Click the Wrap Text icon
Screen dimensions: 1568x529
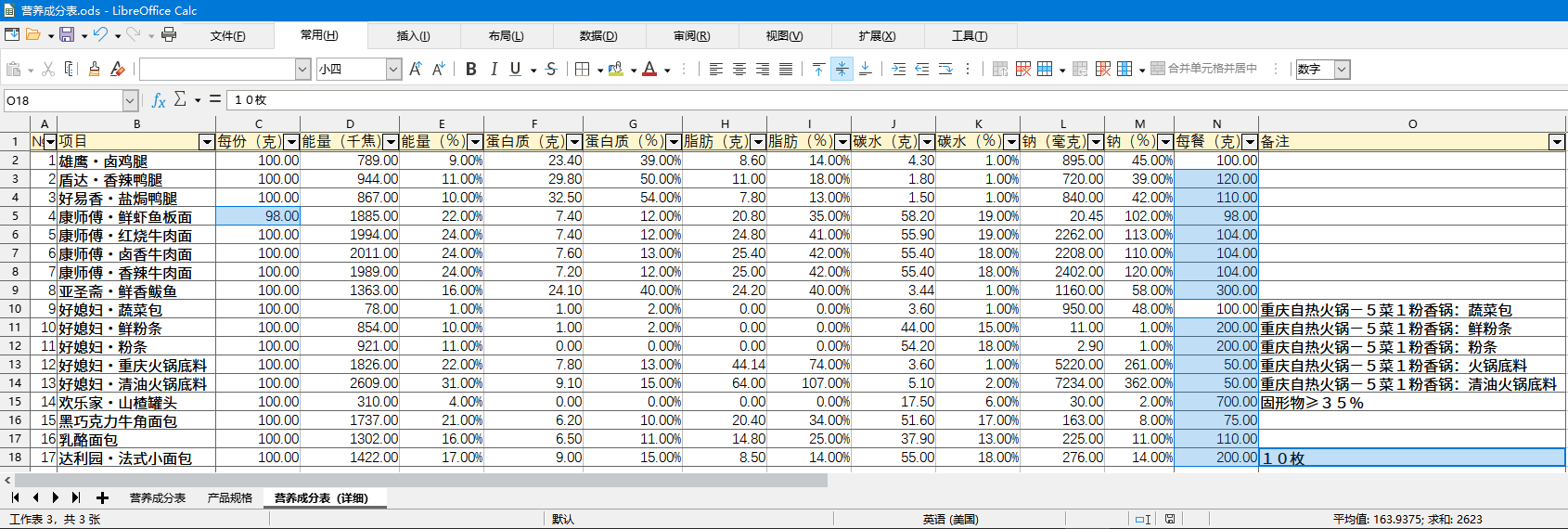click(945, 69)
